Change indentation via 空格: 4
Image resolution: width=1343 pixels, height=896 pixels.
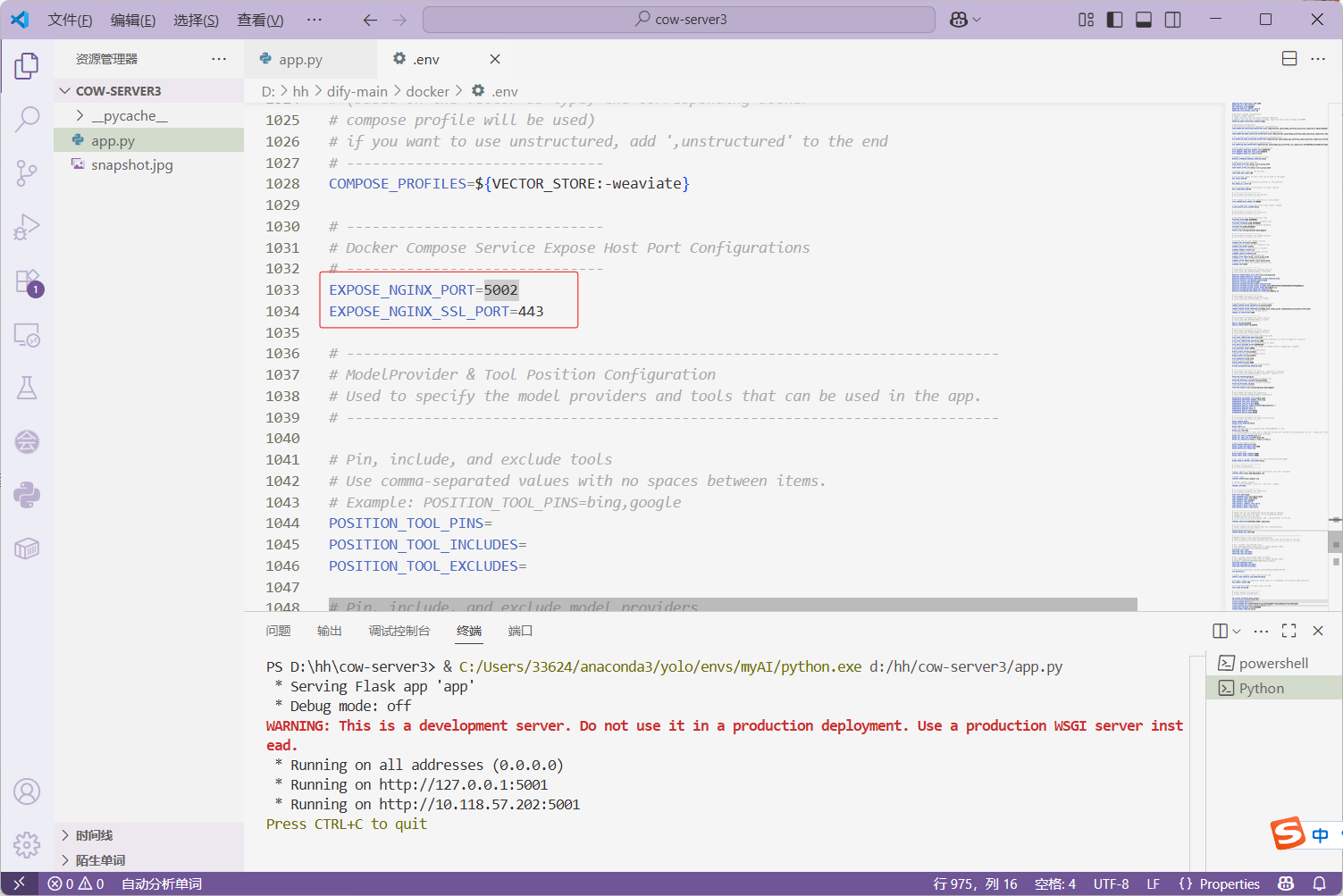[1055, 883]
